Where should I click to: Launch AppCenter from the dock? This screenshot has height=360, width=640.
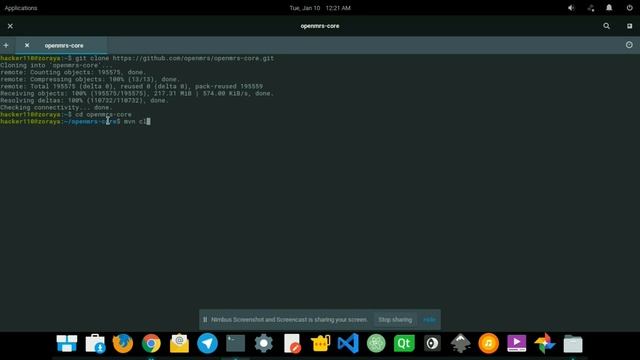pos(95,343)
